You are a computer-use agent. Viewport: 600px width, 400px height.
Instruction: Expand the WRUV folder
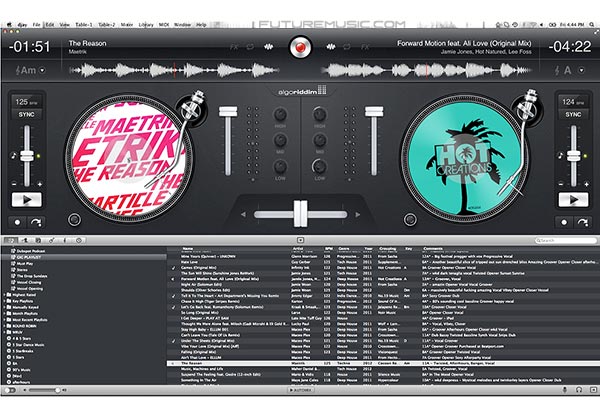point(5,332)
